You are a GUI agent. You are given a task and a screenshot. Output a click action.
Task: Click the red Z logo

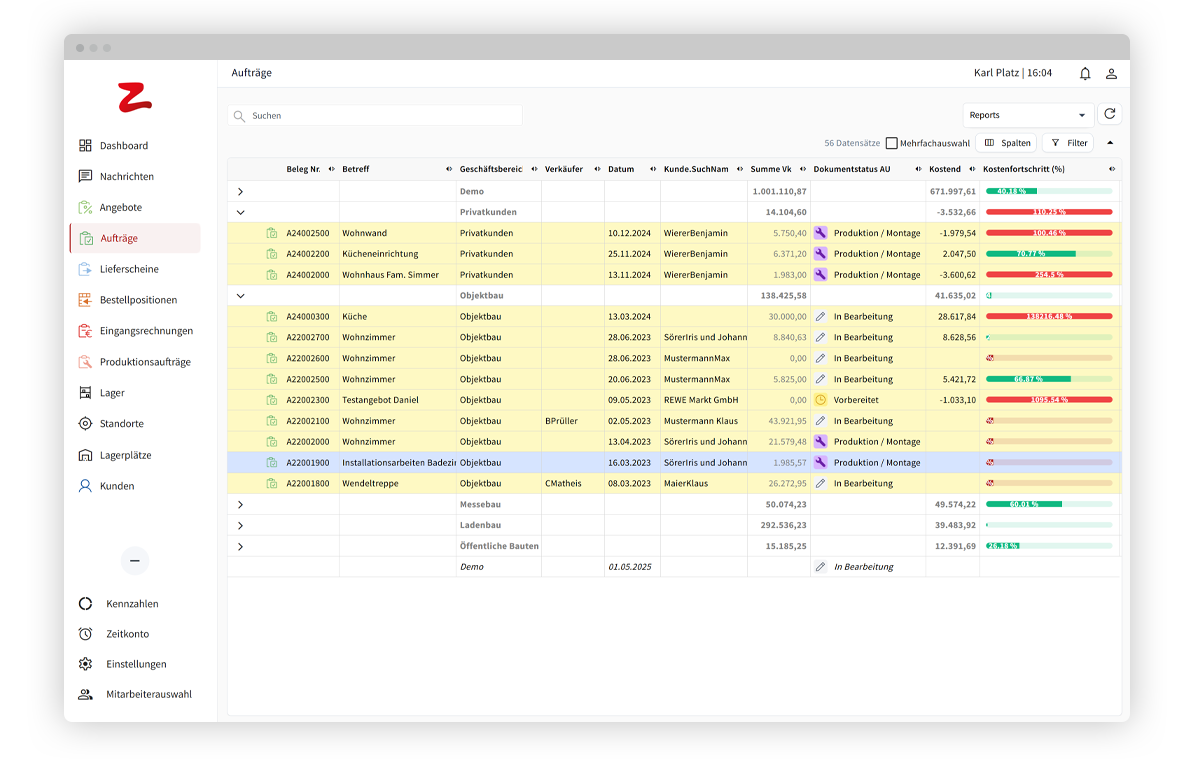(x=135, y=98)
